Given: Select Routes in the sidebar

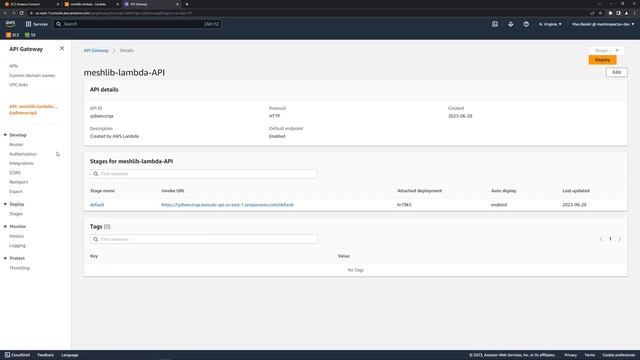Looking at the screenshot, I should [x=16, y=144].
